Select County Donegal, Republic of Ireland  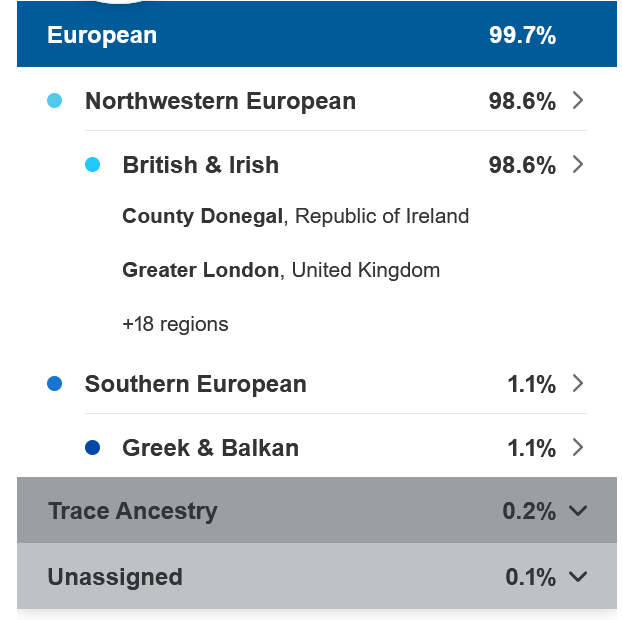click(x=295, y=216)
